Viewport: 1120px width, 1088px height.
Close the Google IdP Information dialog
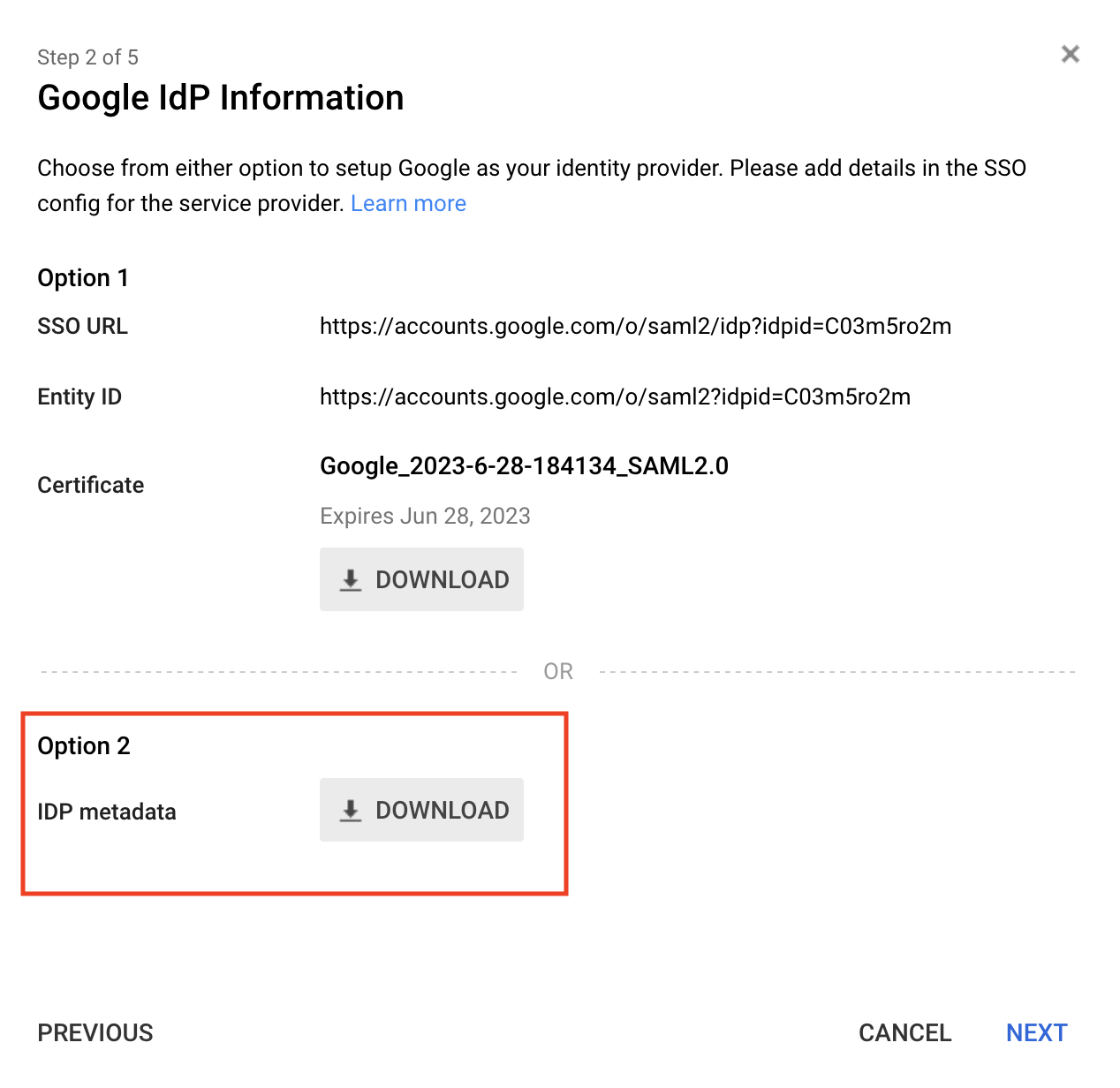(x=1070, y=55)
